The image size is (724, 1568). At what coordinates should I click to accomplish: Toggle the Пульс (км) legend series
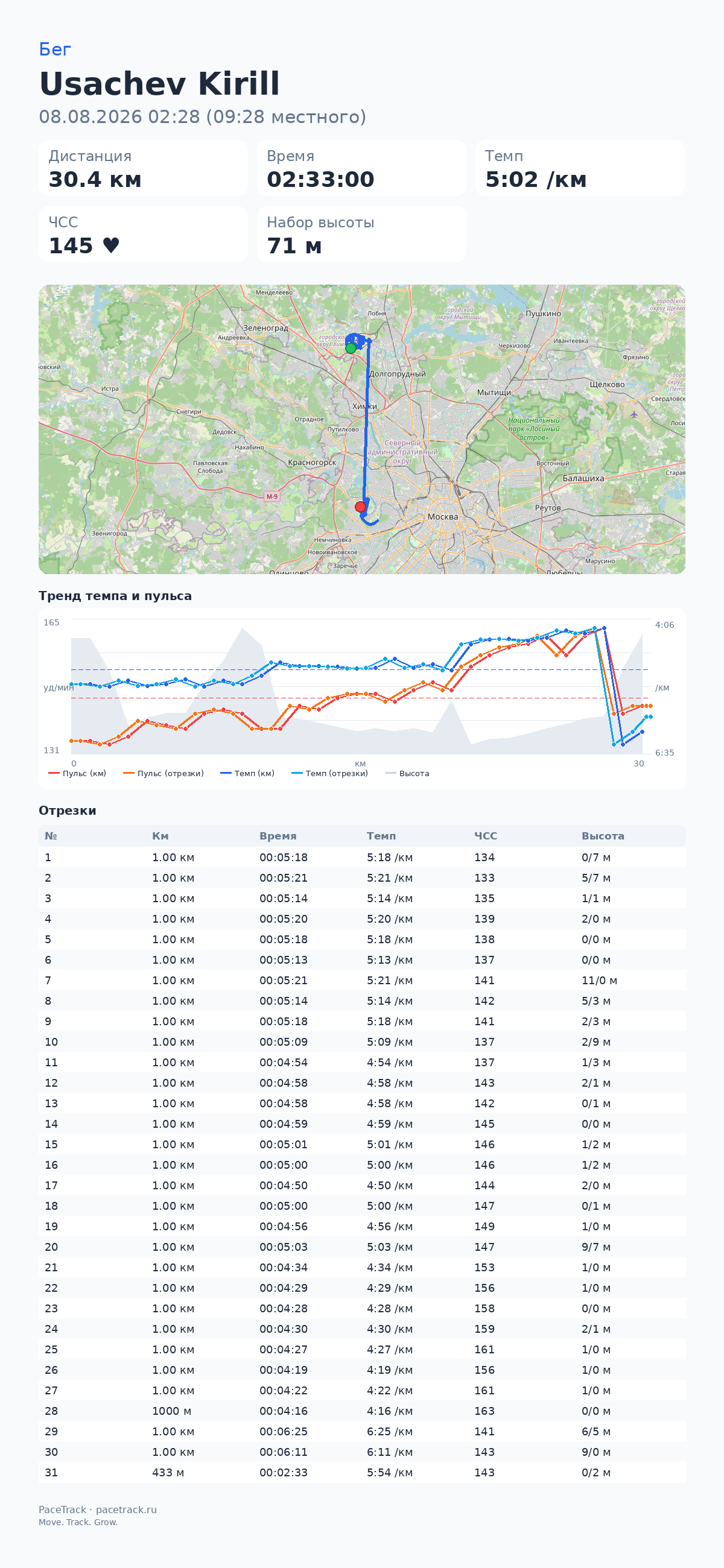point(77,773)
